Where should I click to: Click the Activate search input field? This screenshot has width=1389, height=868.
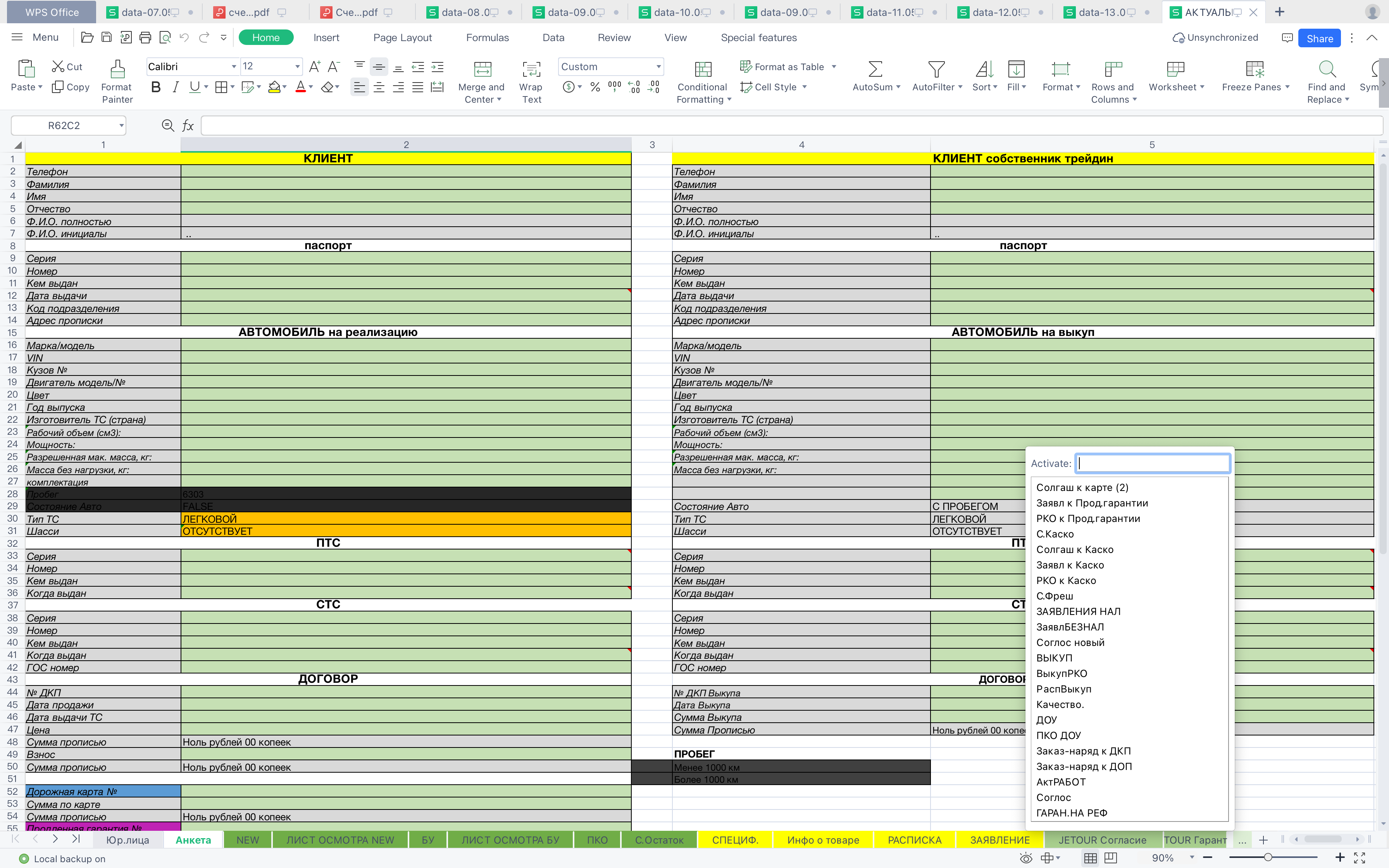click(x=1153, y=463)
